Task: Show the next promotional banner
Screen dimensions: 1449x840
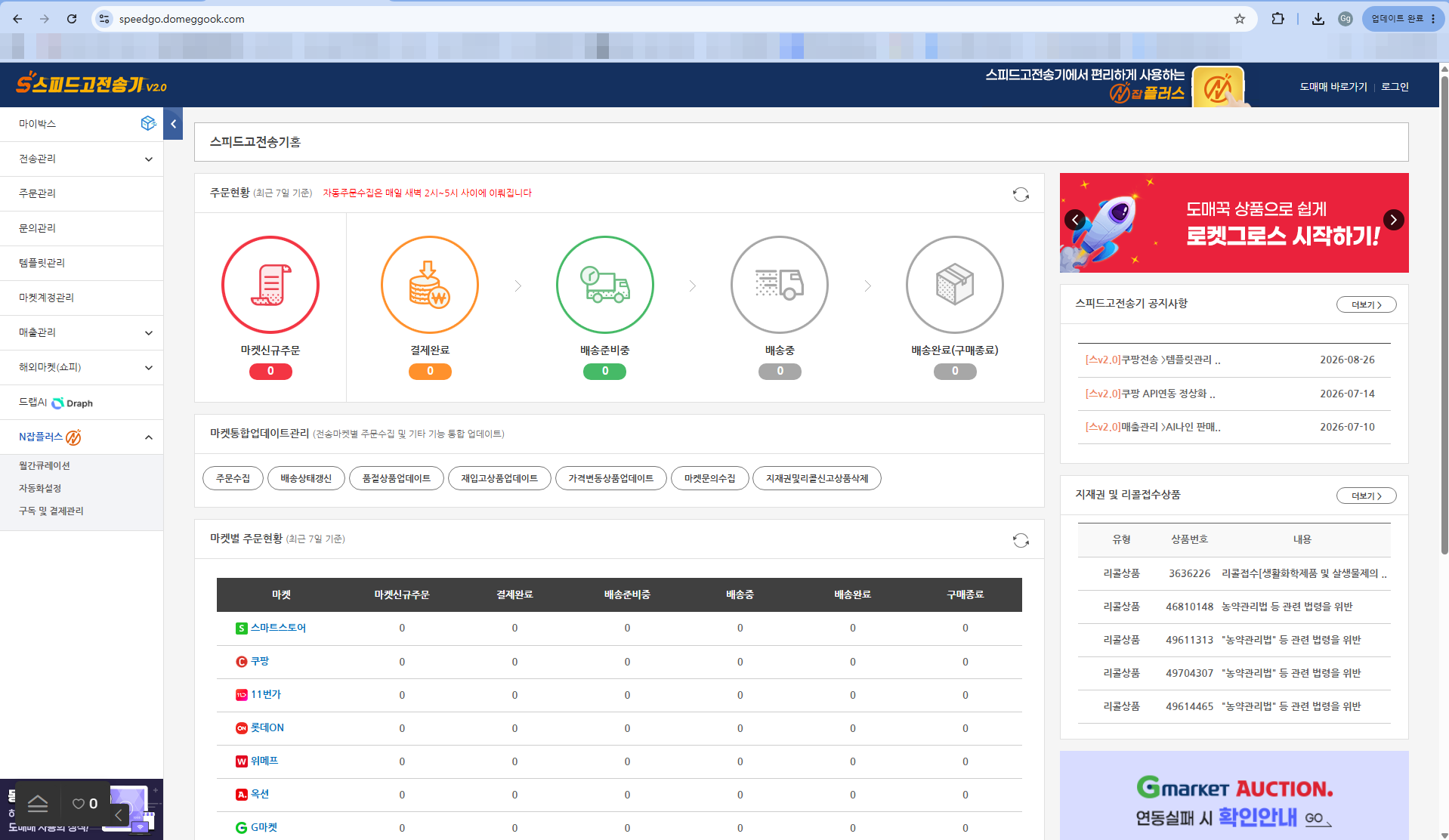Action: (x=1394, y=220)
